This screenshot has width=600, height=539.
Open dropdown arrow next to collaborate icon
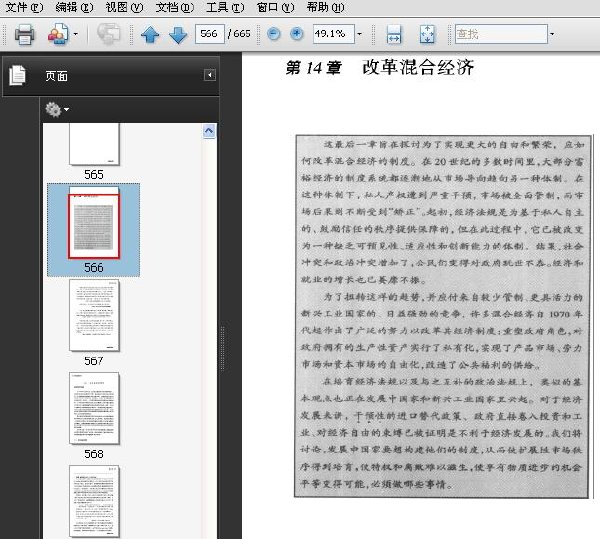pos(75,34)
